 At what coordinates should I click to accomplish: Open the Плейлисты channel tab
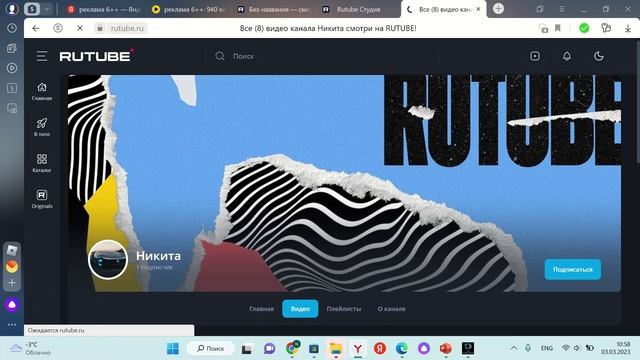click(x=344, y=309)
